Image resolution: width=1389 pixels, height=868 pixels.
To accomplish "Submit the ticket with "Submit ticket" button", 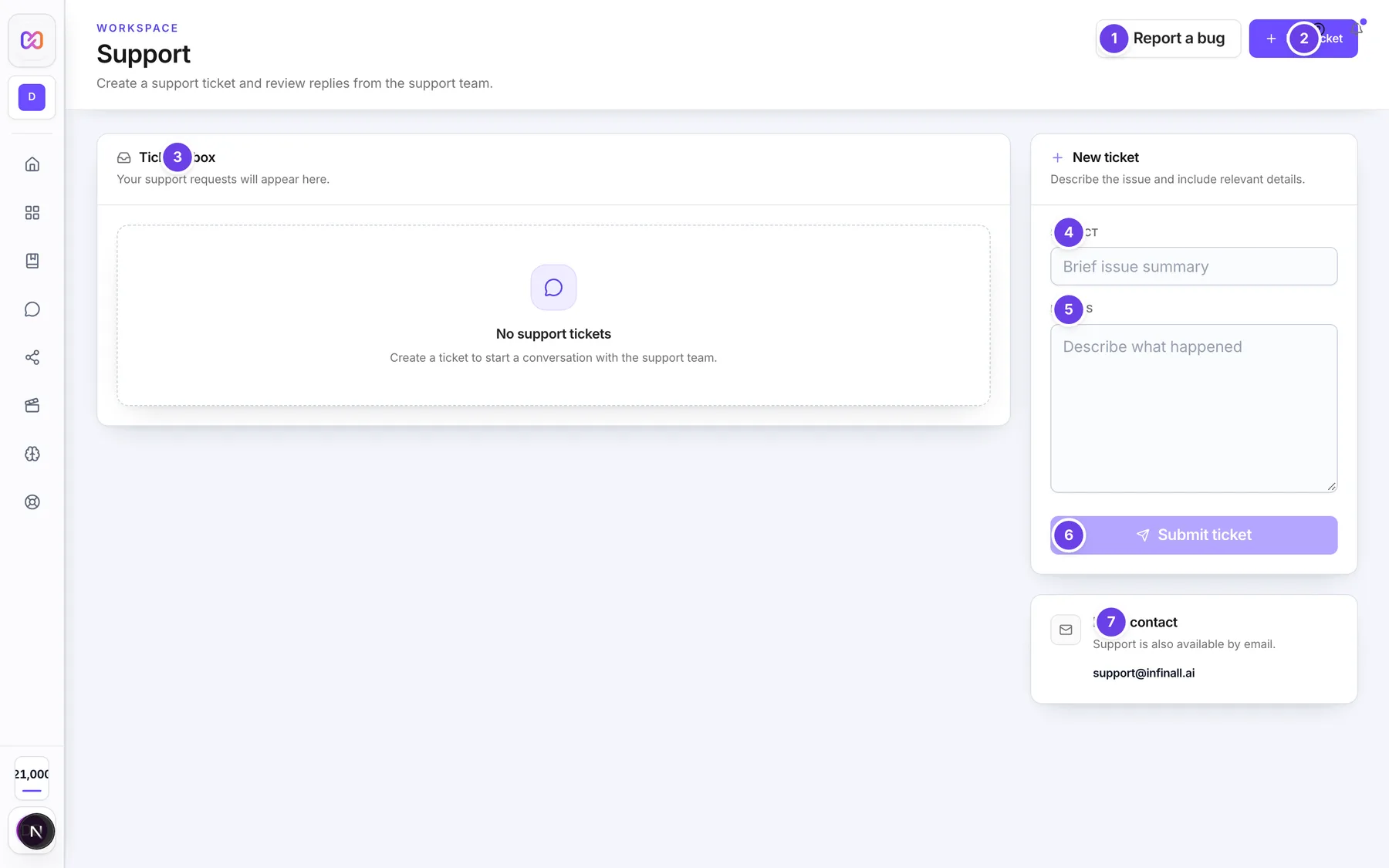I will [x=1194, y=535].
